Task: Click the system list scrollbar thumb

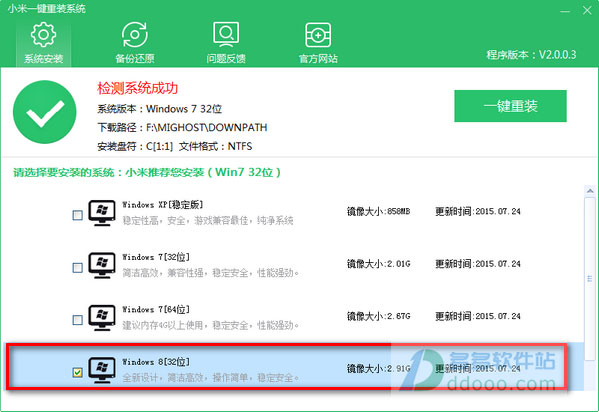Action: coord(590,279)
